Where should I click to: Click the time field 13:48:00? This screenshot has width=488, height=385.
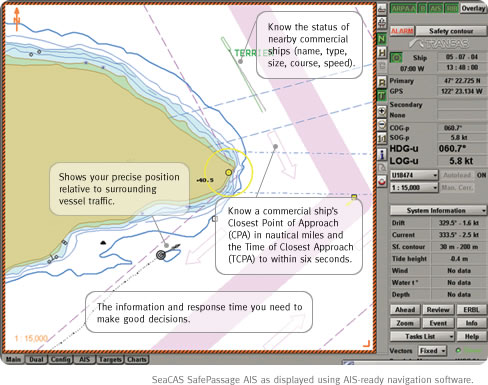462,67
